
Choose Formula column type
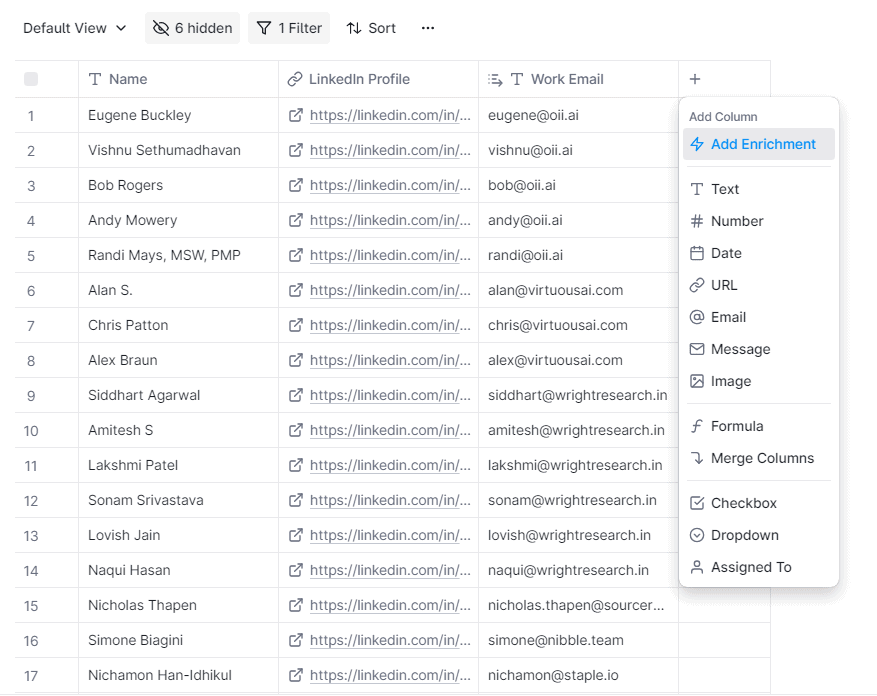click(x=736, y=426)
